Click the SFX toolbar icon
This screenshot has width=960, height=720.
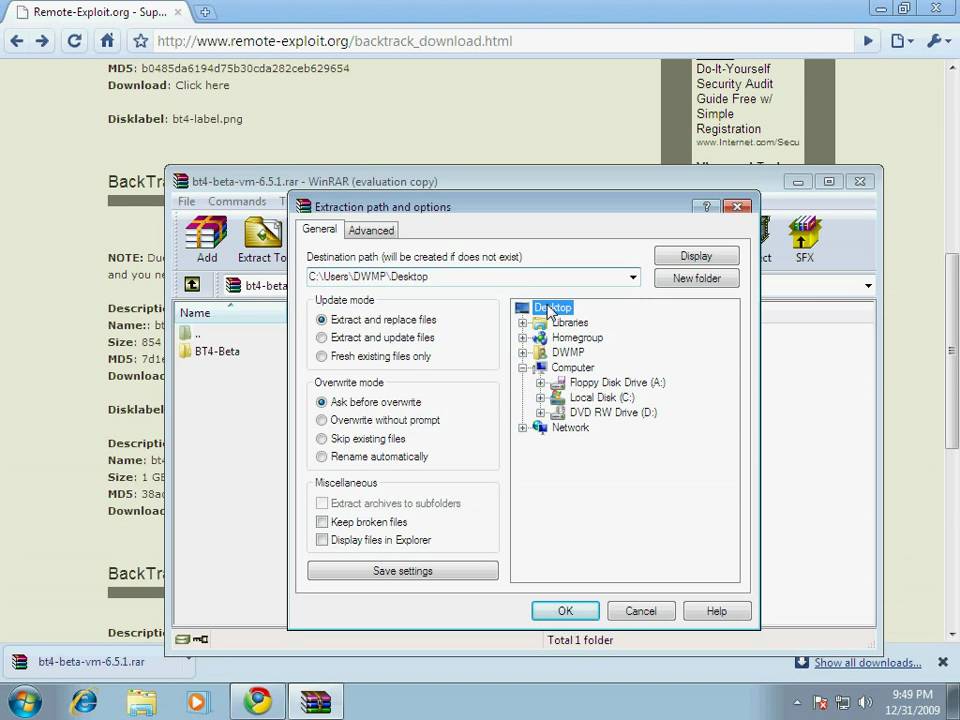(x=804, y=239)
